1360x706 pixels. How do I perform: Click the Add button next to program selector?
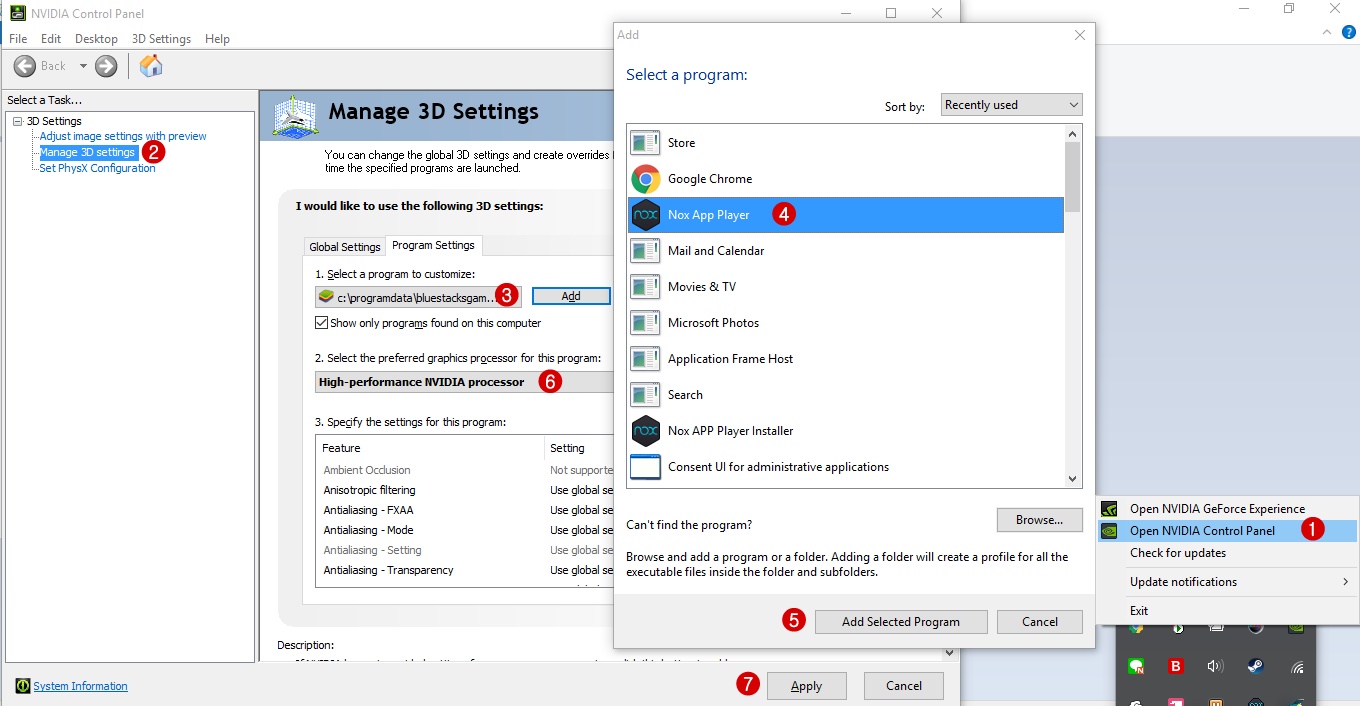click(x=571, y=296)
